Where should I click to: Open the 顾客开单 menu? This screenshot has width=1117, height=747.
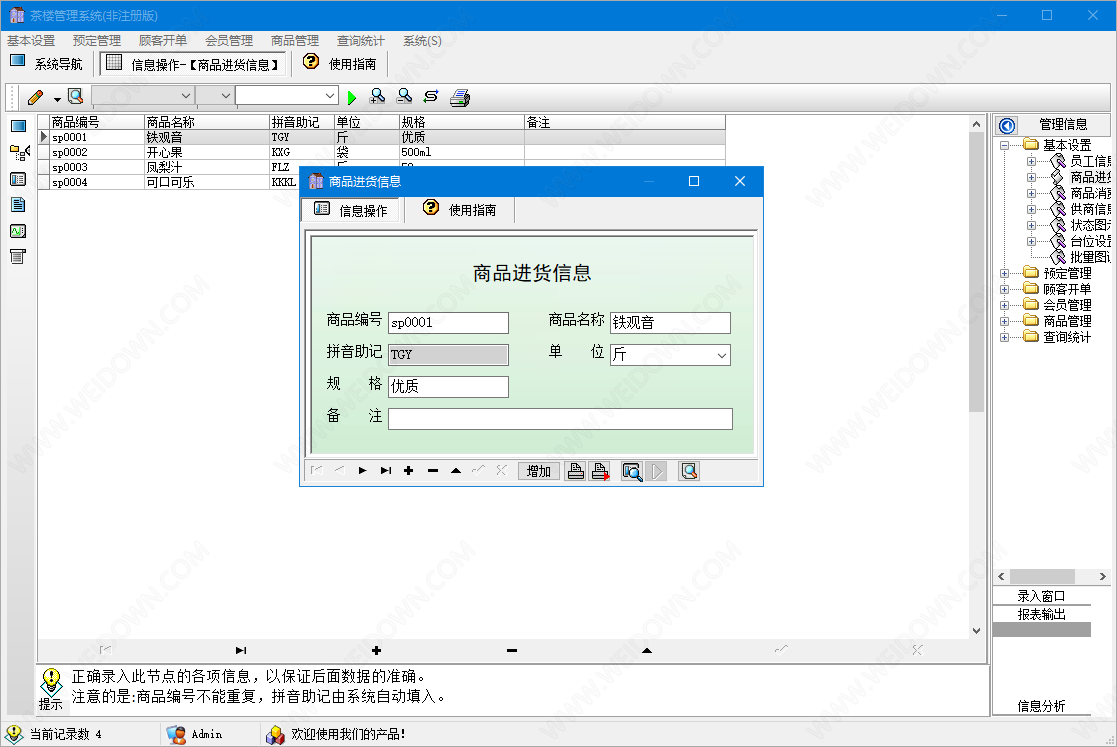click(x=162, y=41)
